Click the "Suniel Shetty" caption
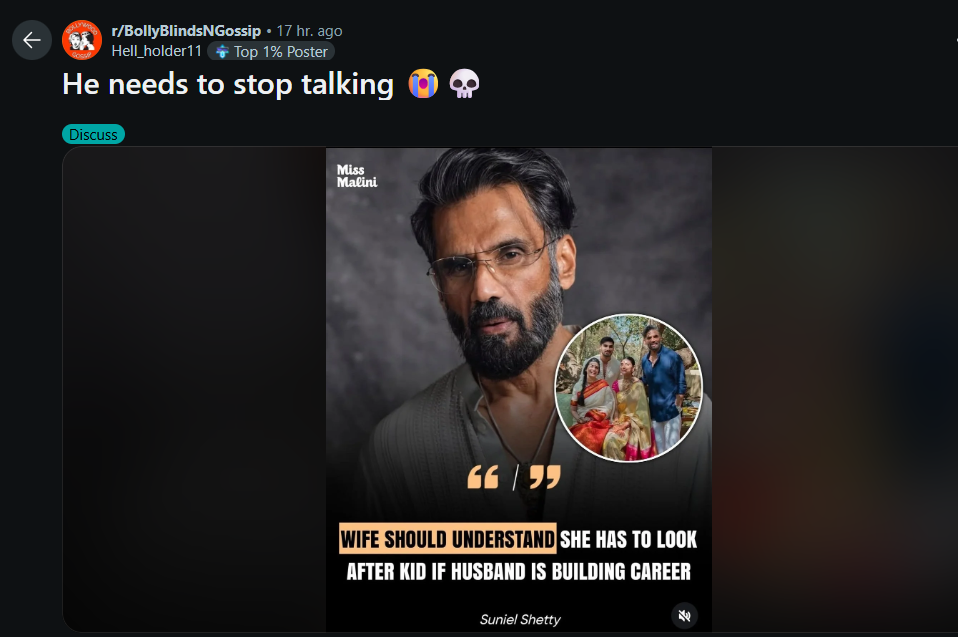 point(518,619)
